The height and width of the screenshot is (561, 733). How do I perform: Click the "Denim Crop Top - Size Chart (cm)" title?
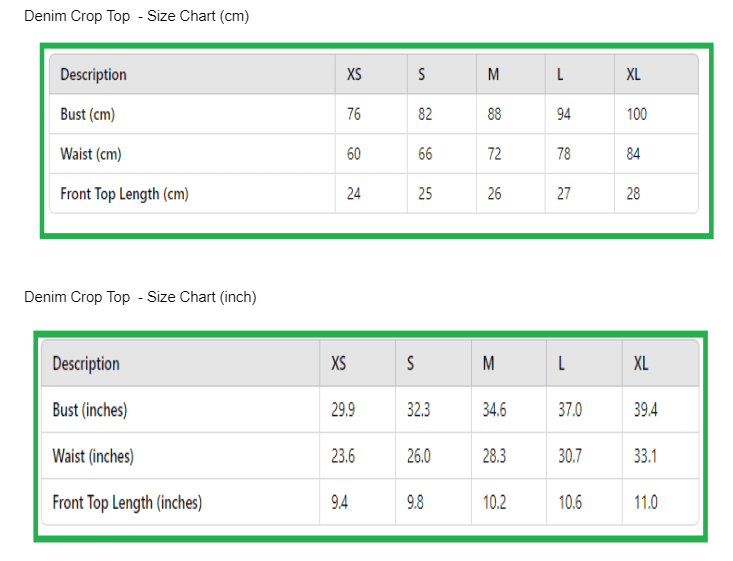[136, 16]
